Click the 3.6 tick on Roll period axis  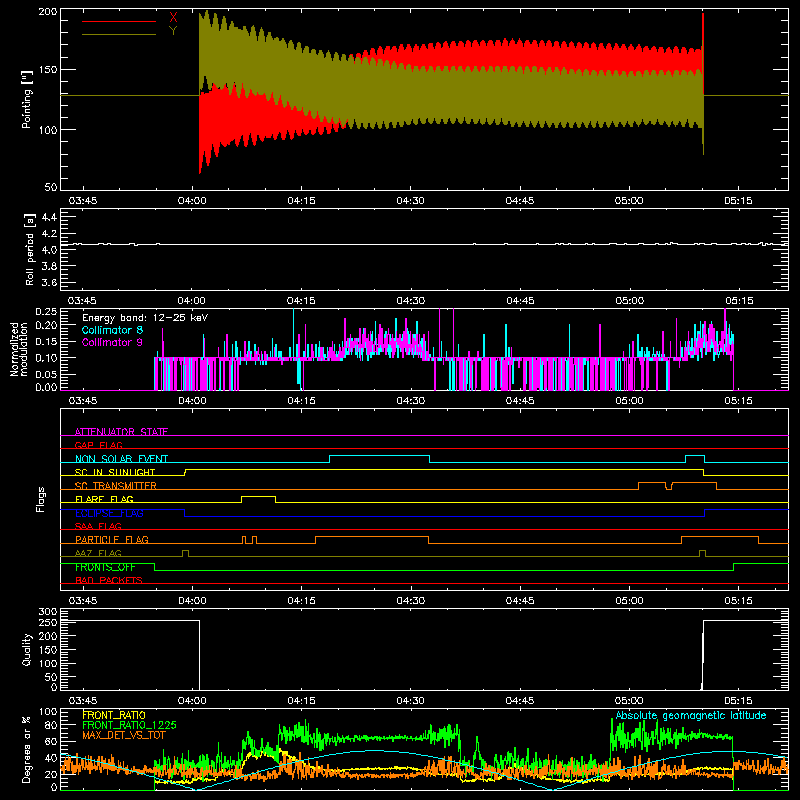tap(49, 282)
